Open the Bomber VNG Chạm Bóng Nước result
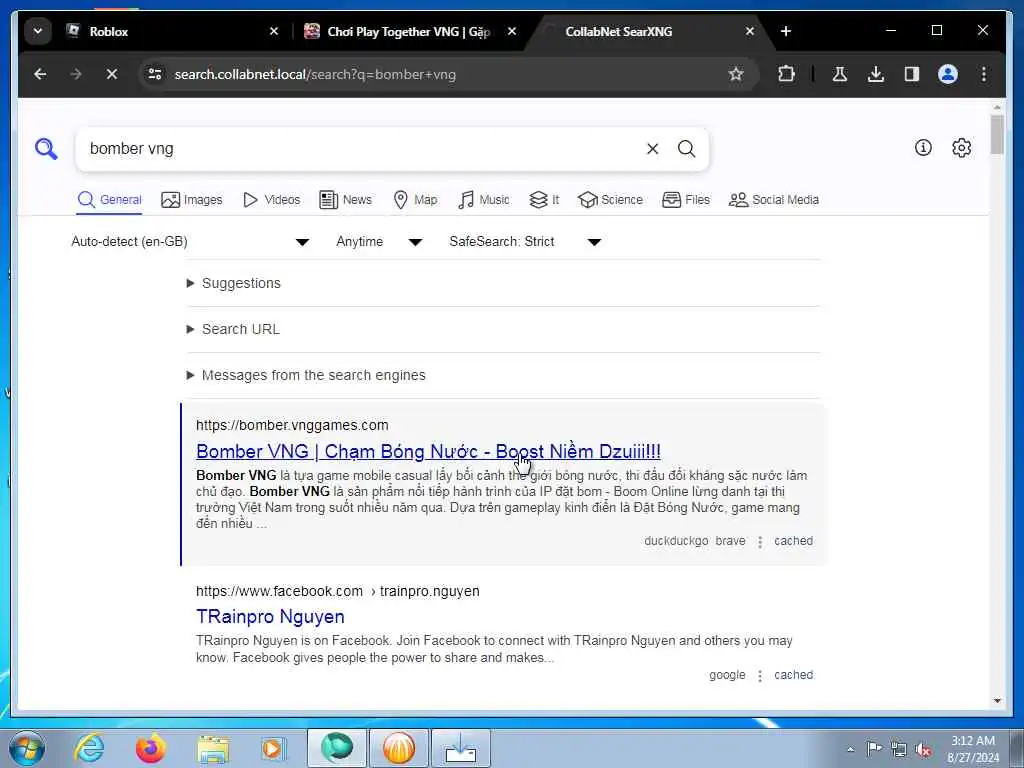The image size is (1024, 768). pyautogui.click(x=428, y=451)
